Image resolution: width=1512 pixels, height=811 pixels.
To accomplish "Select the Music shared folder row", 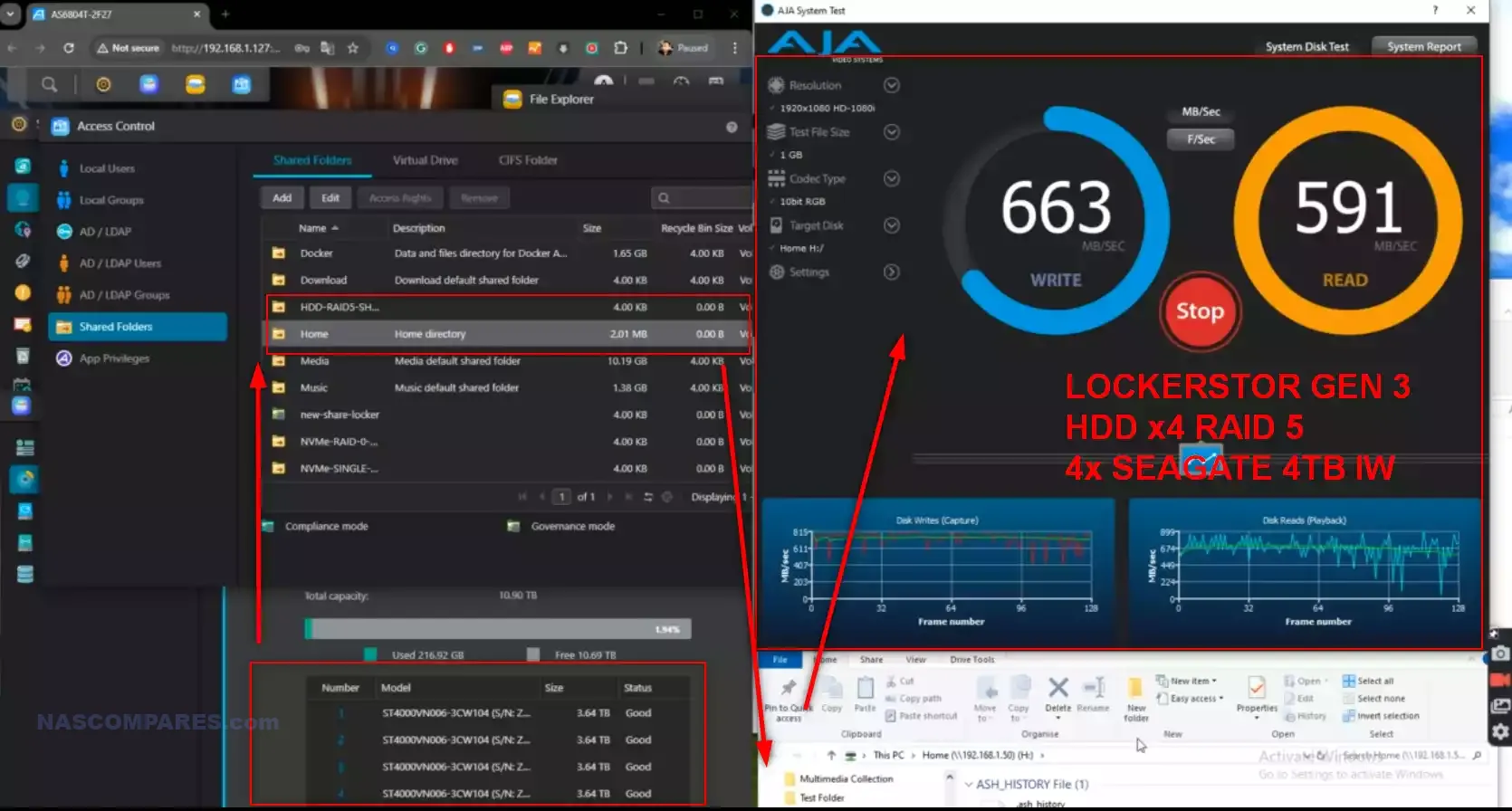I will [x=508, y=387].
